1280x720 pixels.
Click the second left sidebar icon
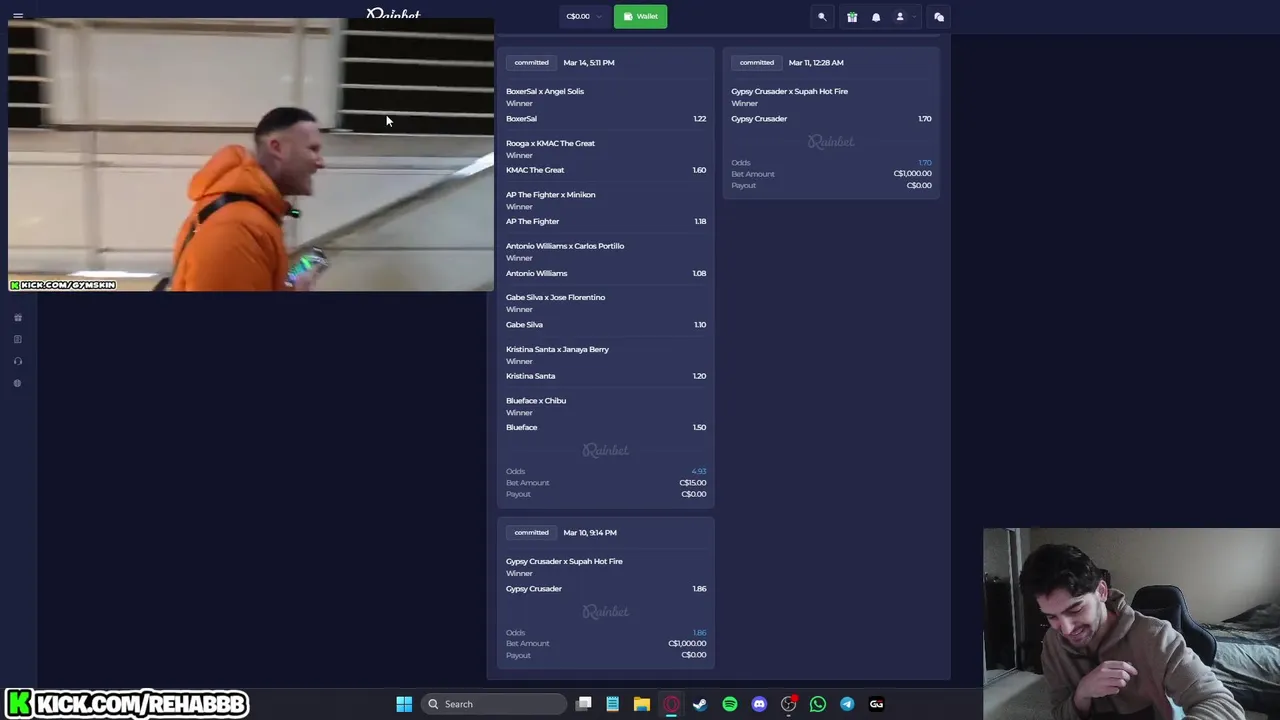(x=17, y=340)
